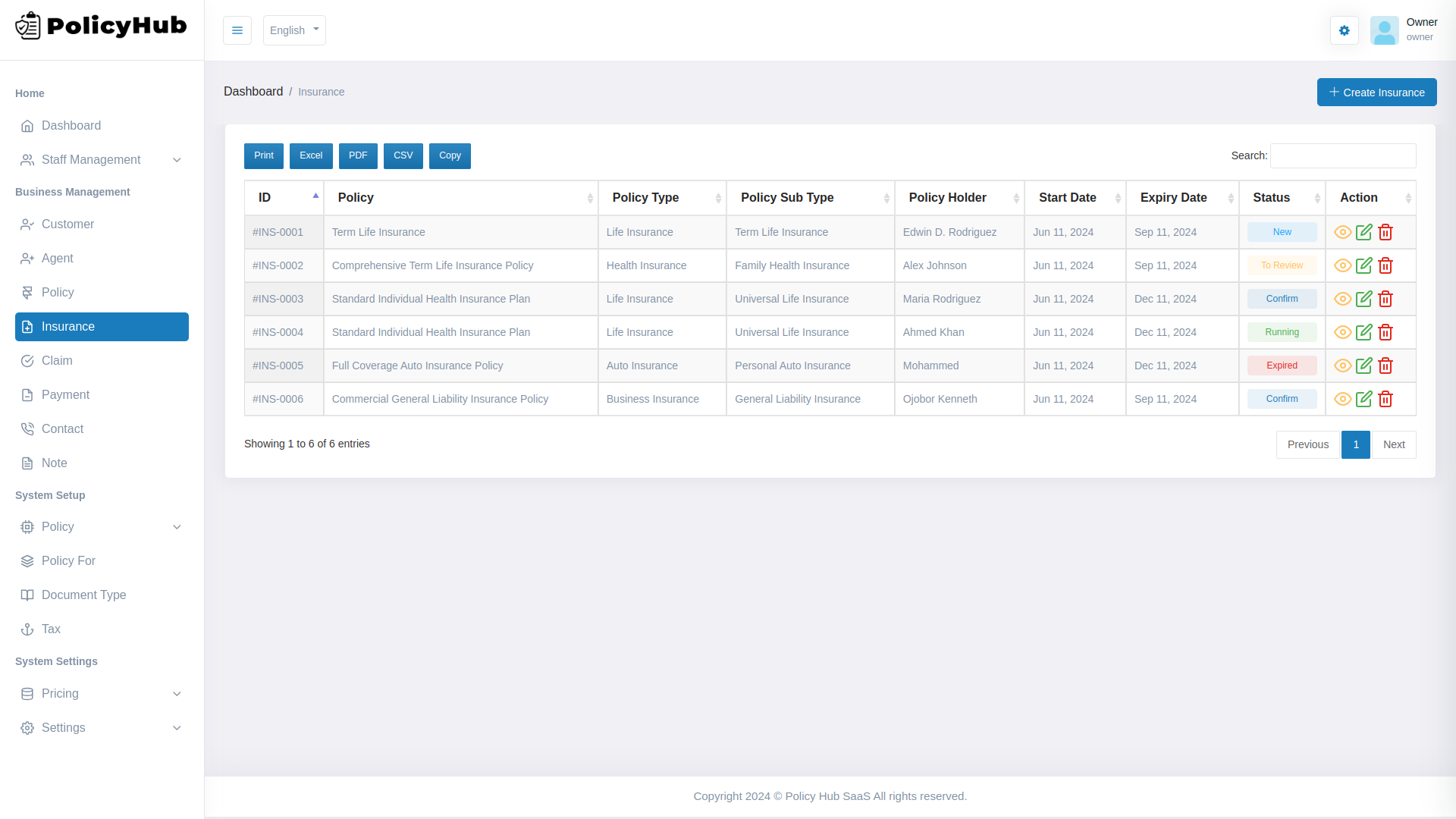Open the view icon for insurance #INS-0001
Viewport: 1456px width, 819px height.
(x=1342, y=232)
